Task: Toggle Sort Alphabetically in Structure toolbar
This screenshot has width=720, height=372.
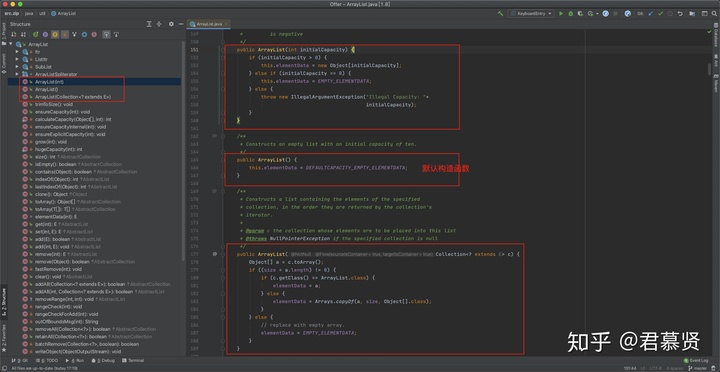Action: [23, 34]
